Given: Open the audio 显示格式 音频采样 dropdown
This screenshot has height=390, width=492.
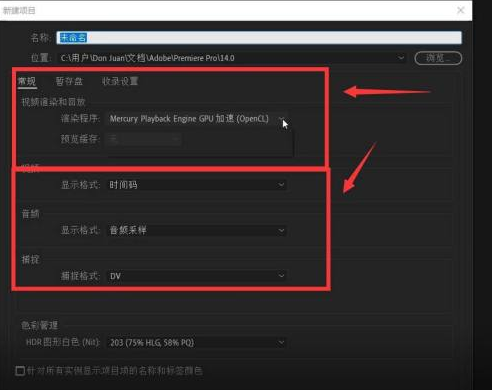Looking at the screenshot, I should tap(197, 230).
